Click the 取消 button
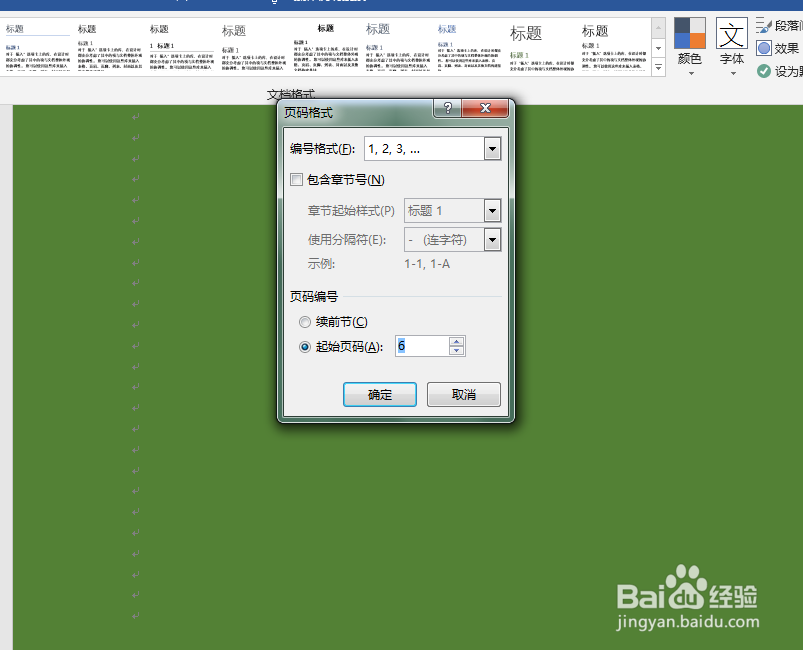 [463, 394]
